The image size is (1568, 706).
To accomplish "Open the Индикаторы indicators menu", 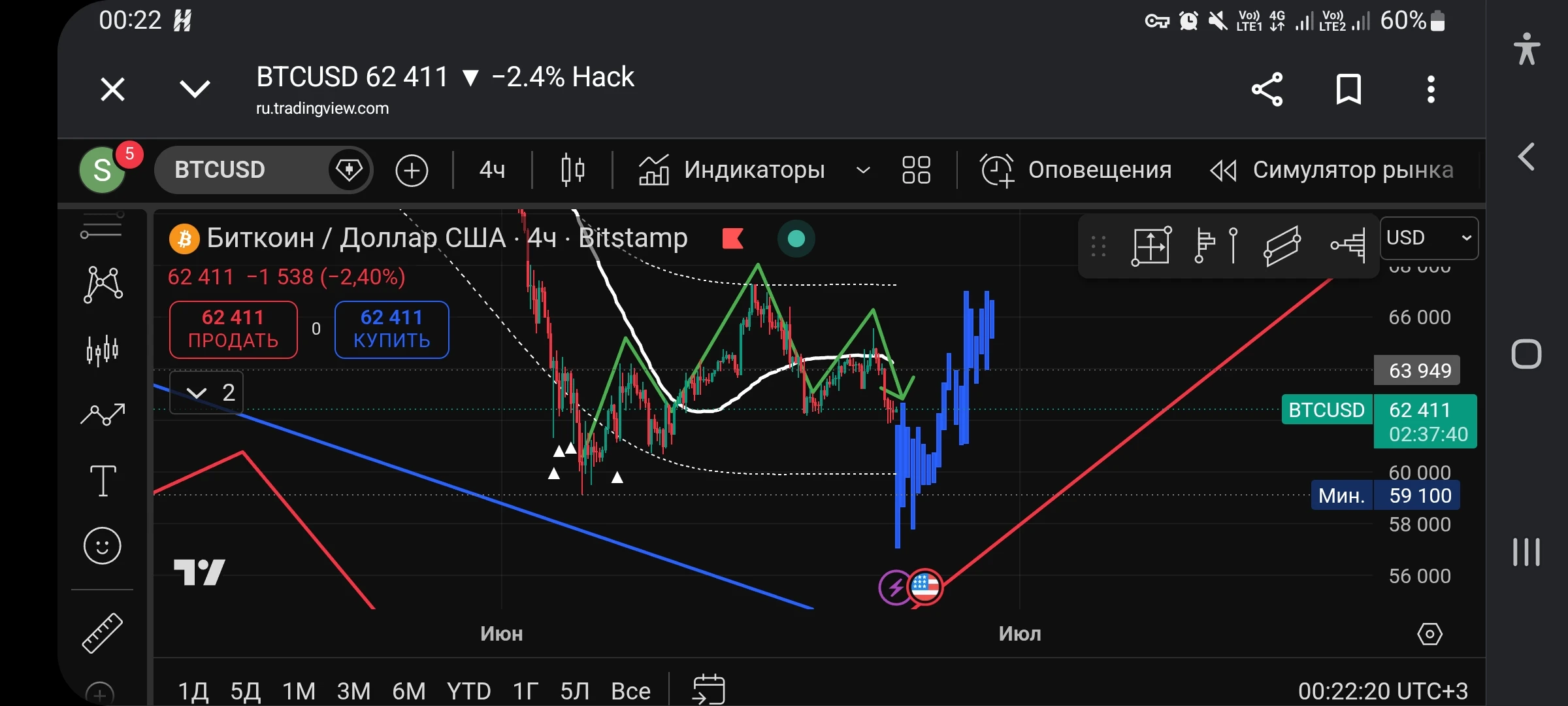I will tap(731, 170).
